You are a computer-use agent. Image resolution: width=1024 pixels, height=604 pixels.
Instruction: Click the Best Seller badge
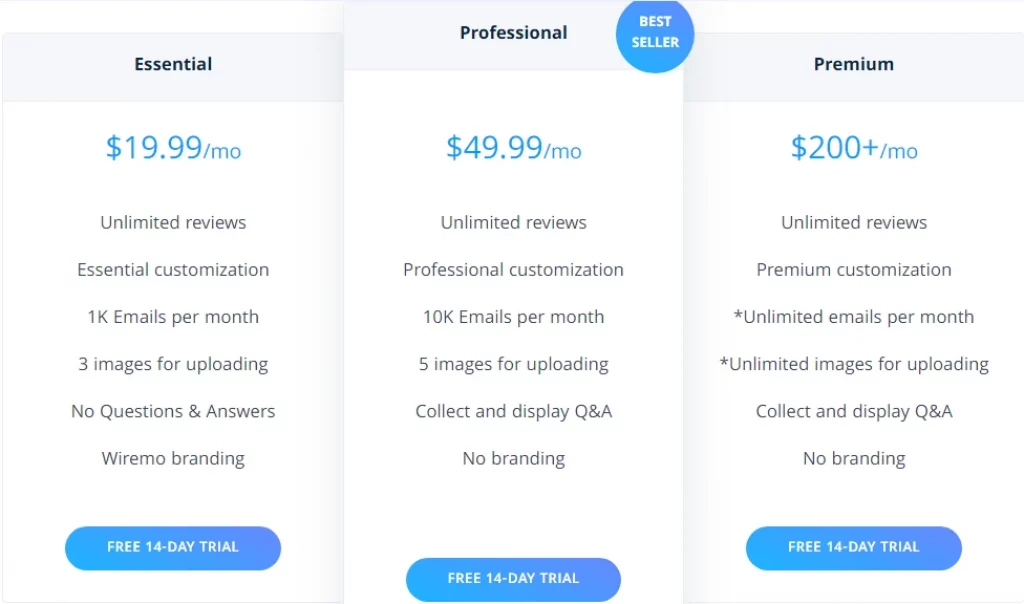[x=654, y=35]
